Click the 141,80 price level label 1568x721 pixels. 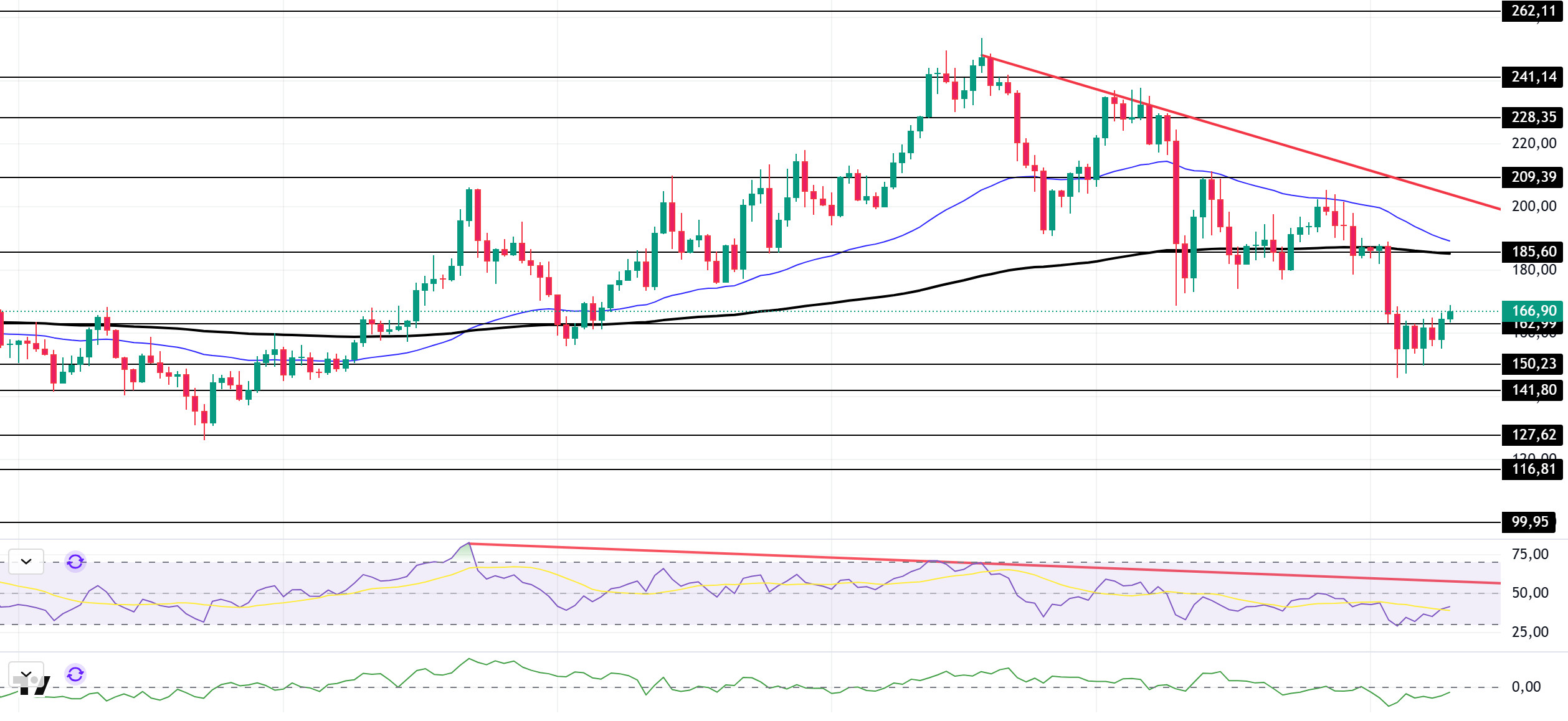[x=1533, y=390]
